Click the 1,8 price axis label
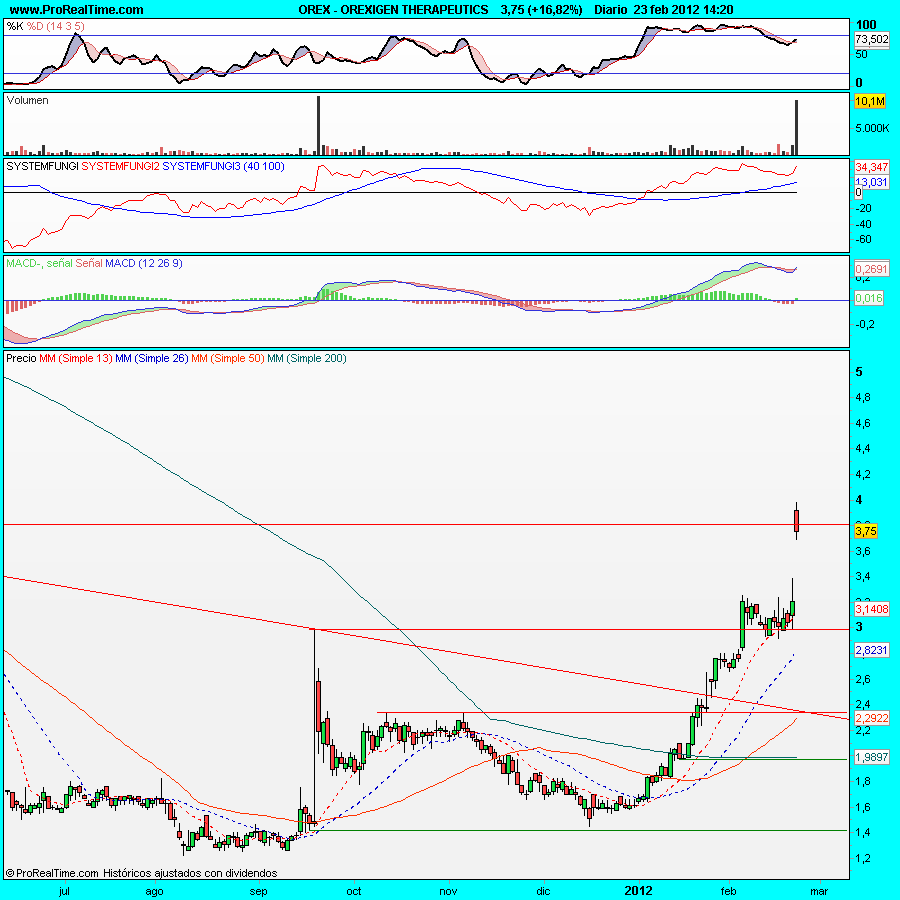This screenshot has height=900, width=900. [863, 782]
